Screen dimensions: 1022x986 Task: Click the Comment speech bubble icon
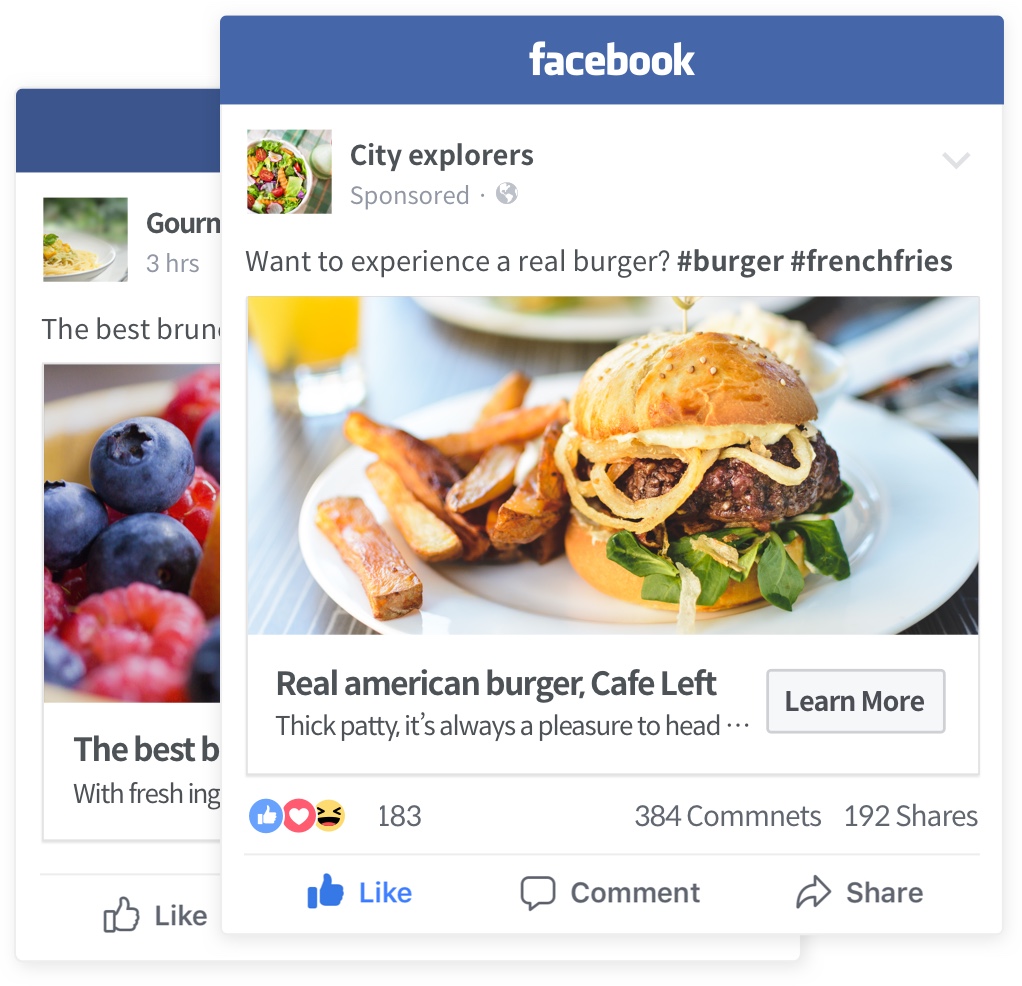(x=538, y=892)
